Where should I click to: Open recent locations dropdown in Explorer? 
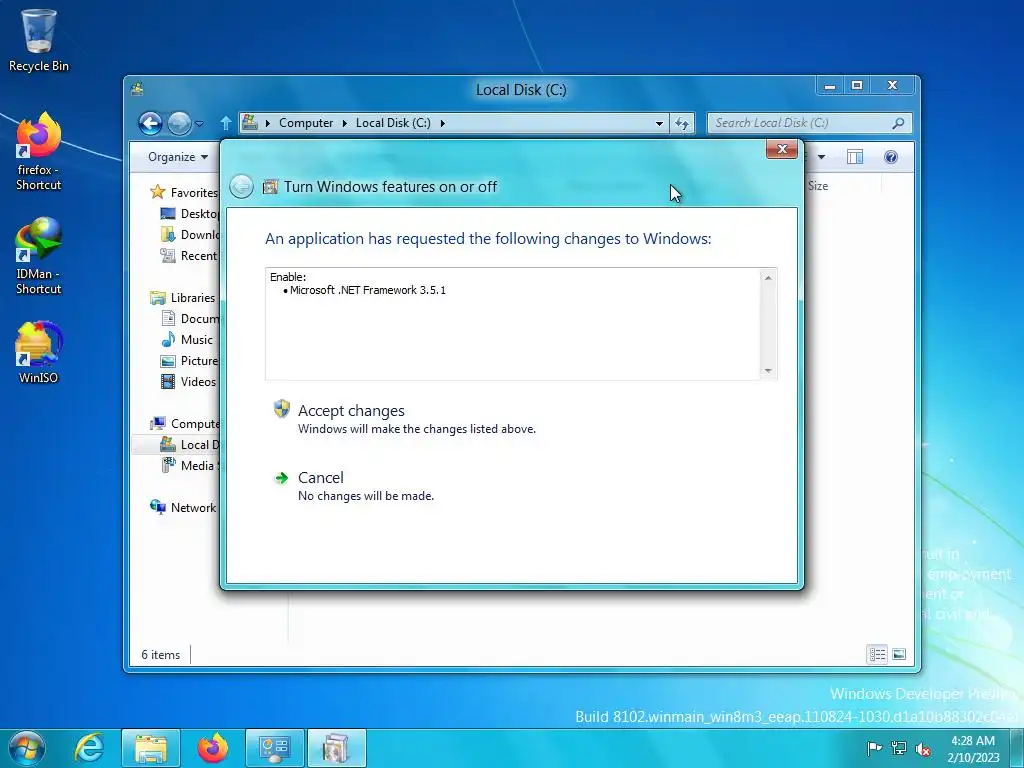[x=200, y=123]
